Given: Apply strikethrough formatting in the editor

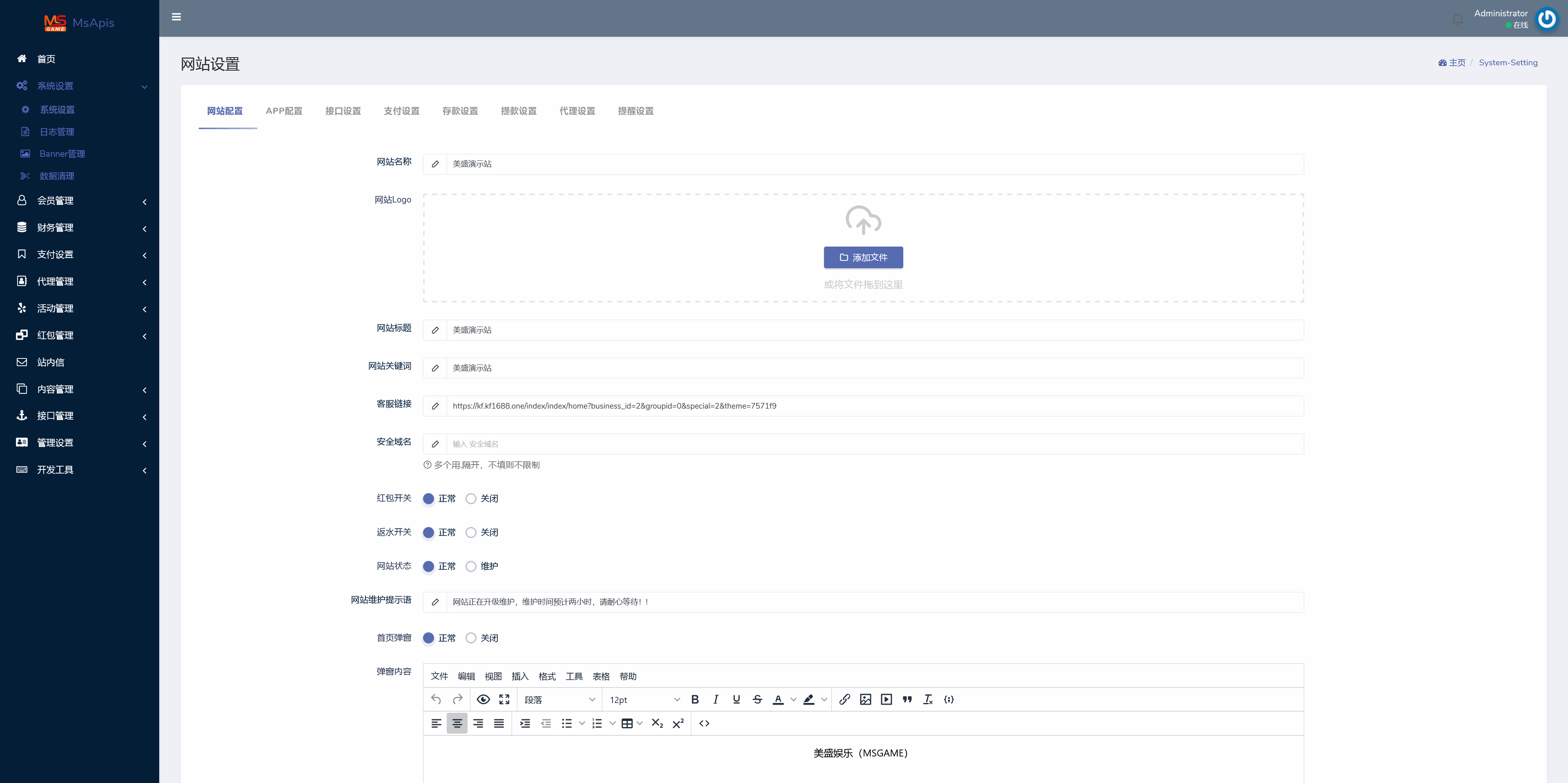Looking at the screenshot, I should [757, 699].
